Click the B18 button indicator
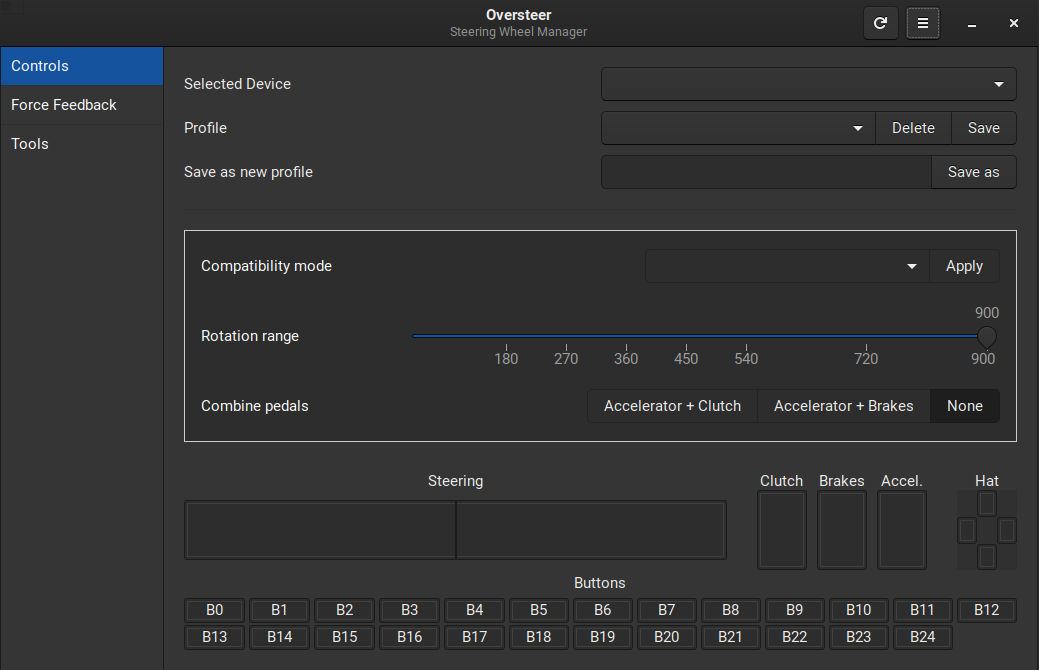The height and width of the screenshot is (670, 1039). 539,638
